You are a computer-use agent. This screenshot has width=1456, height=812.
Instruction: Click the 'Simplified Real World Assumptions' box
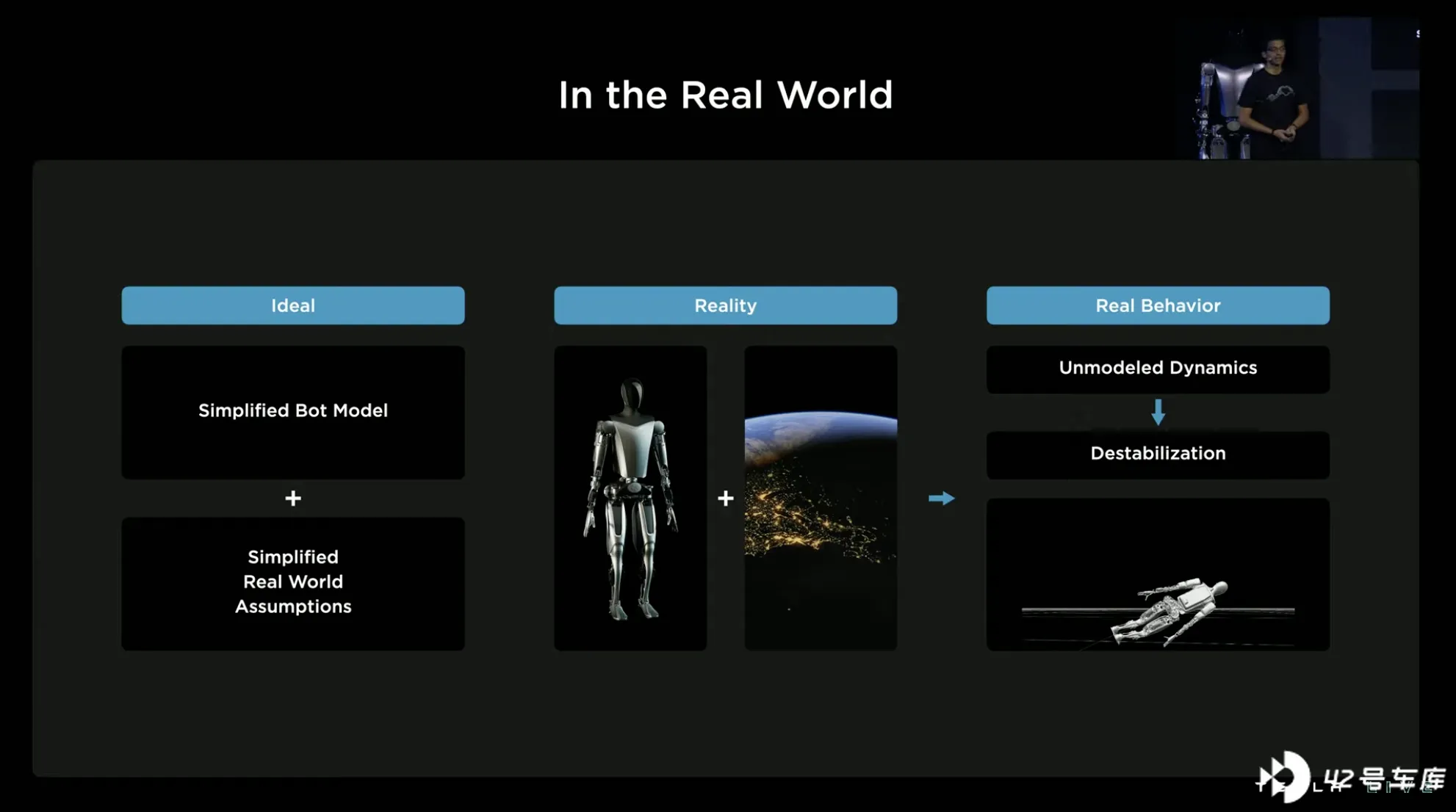pyautogui.click(x=293, y=583)
